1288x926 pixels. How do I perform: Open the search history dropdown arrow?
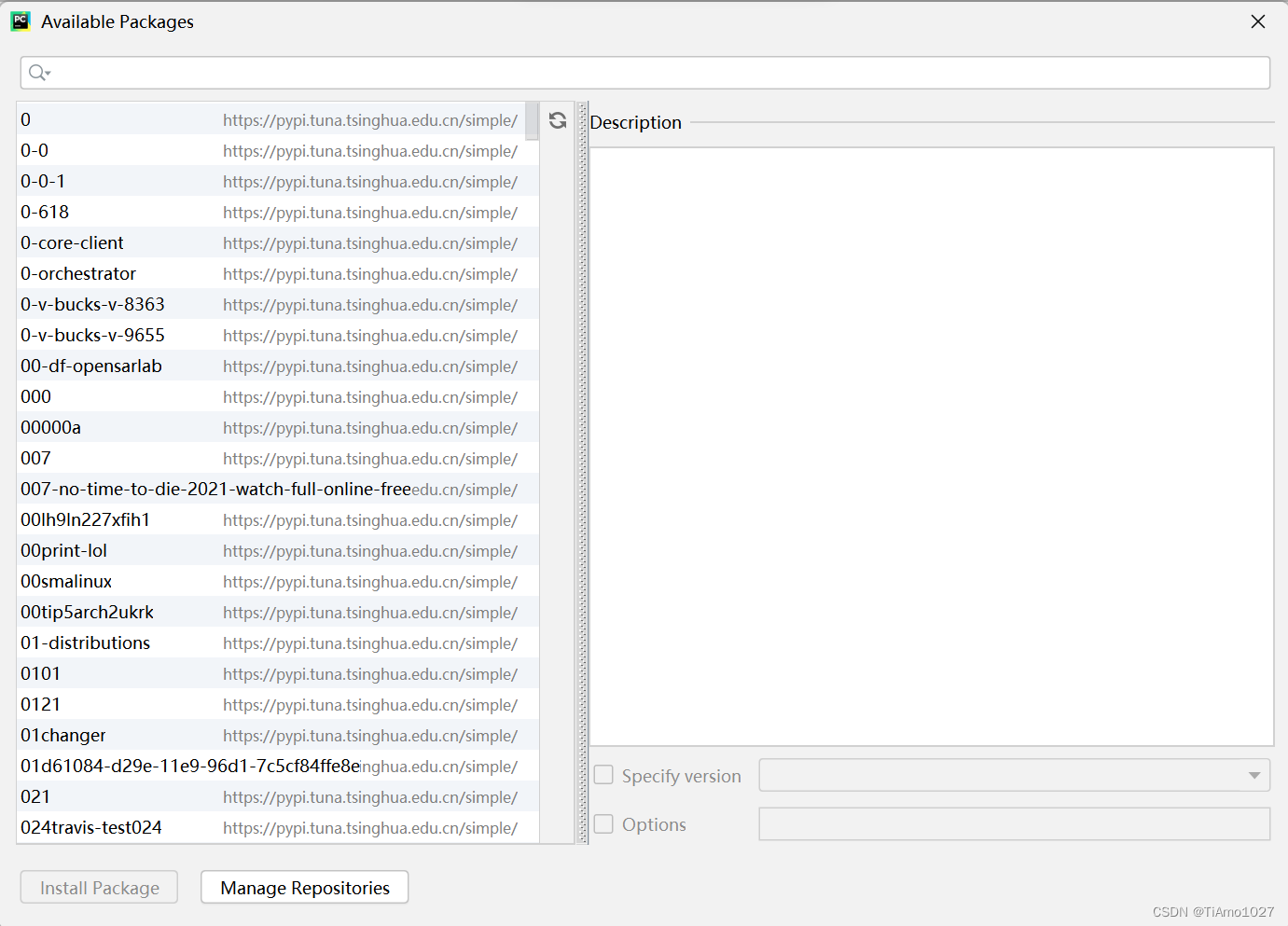click(x=47, y=72)
